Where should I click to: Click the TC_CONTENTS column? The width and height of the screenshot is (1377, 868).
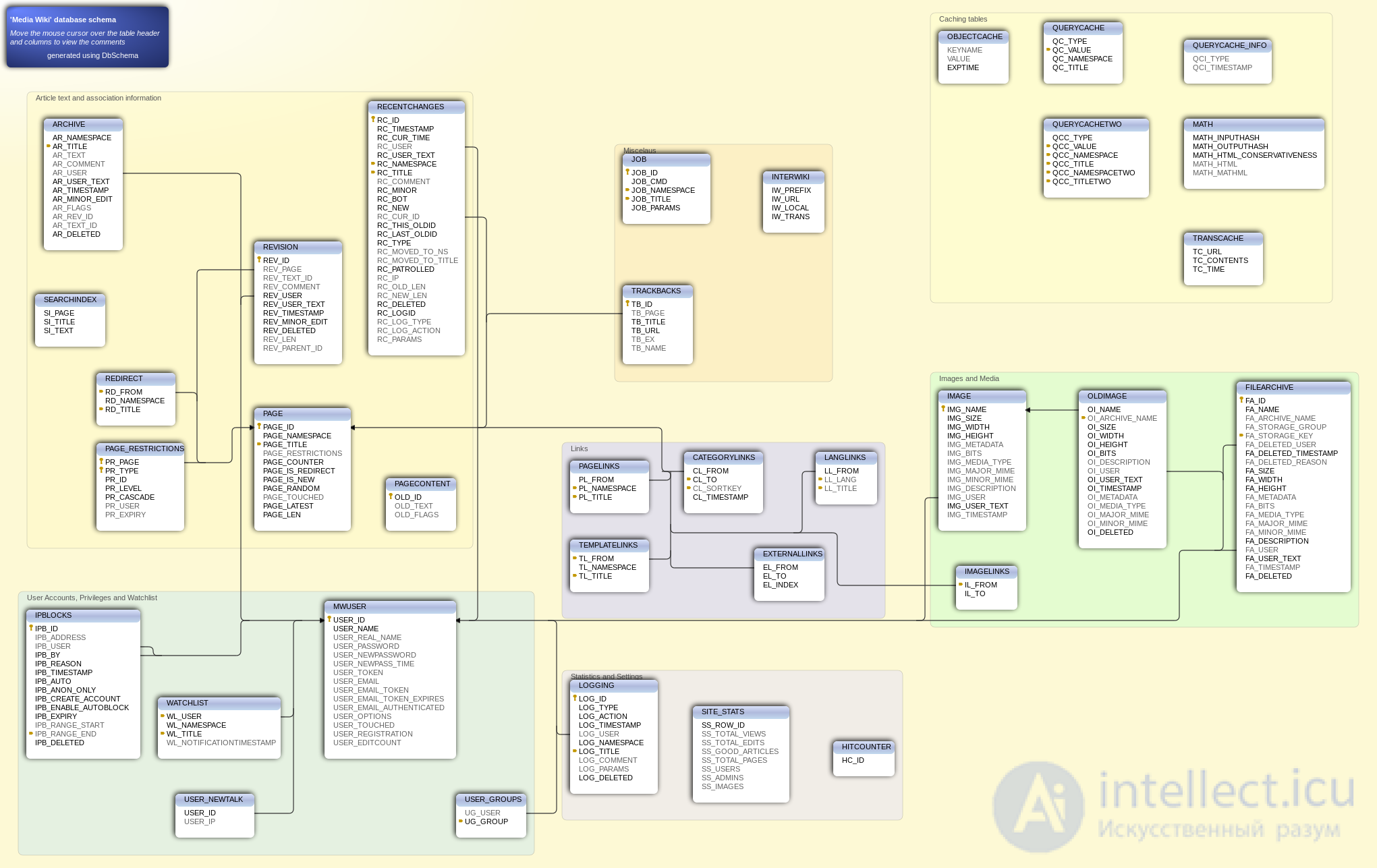[1220, 260]
